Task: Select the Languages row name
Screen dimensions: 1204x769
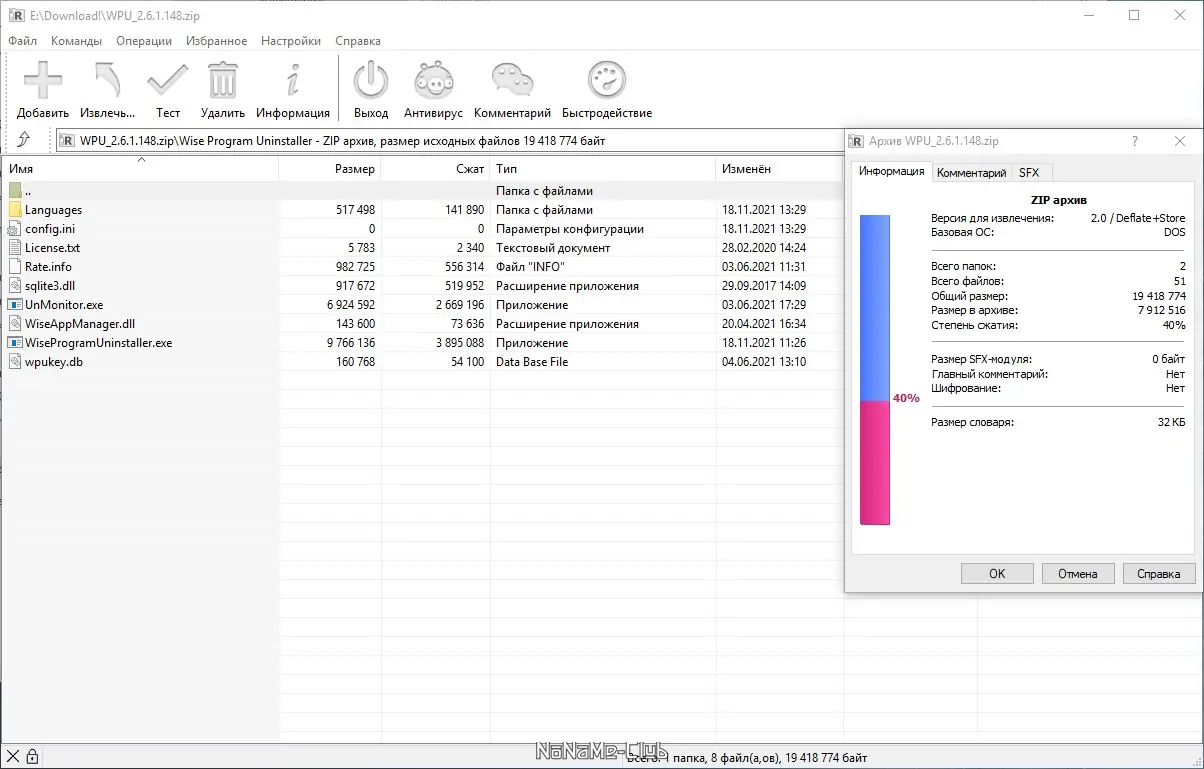Action: pos(53,210)
